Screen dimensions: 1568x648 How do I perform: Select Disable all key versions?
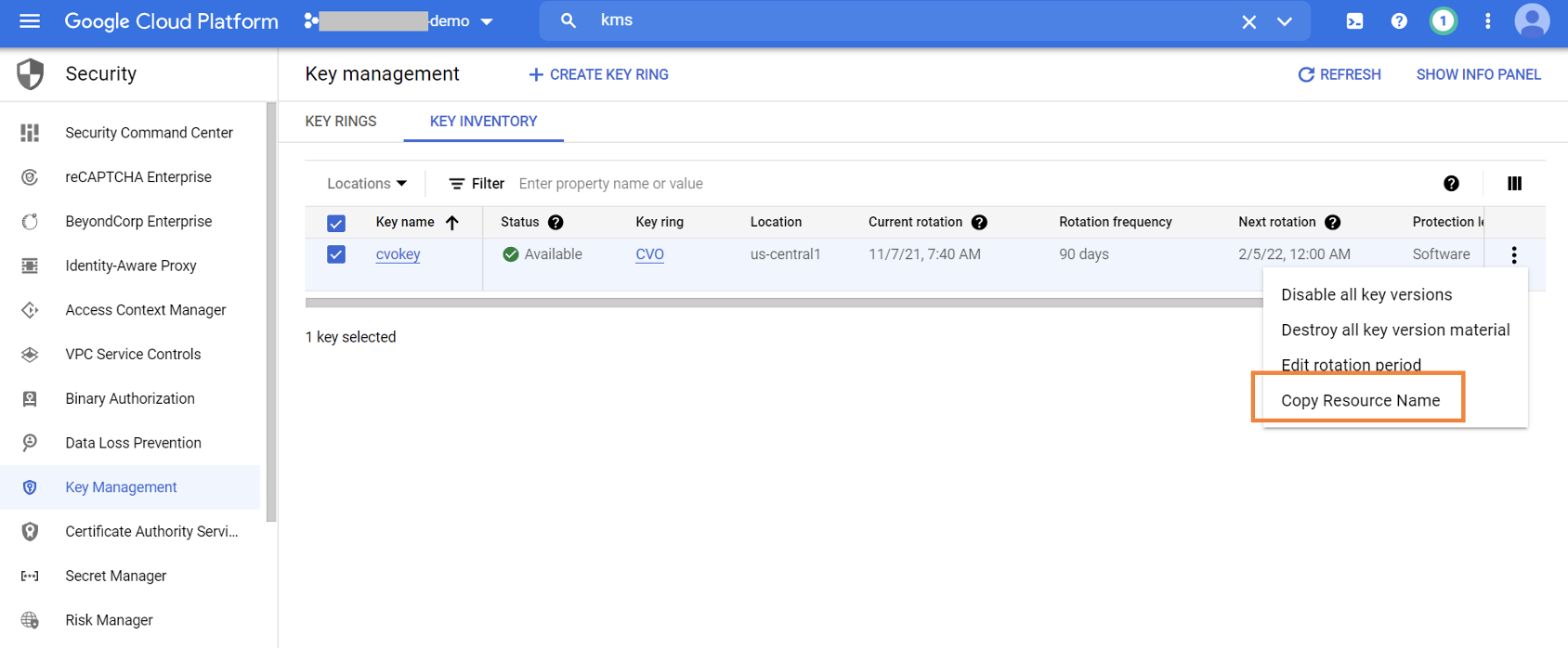coord(1365,294)
